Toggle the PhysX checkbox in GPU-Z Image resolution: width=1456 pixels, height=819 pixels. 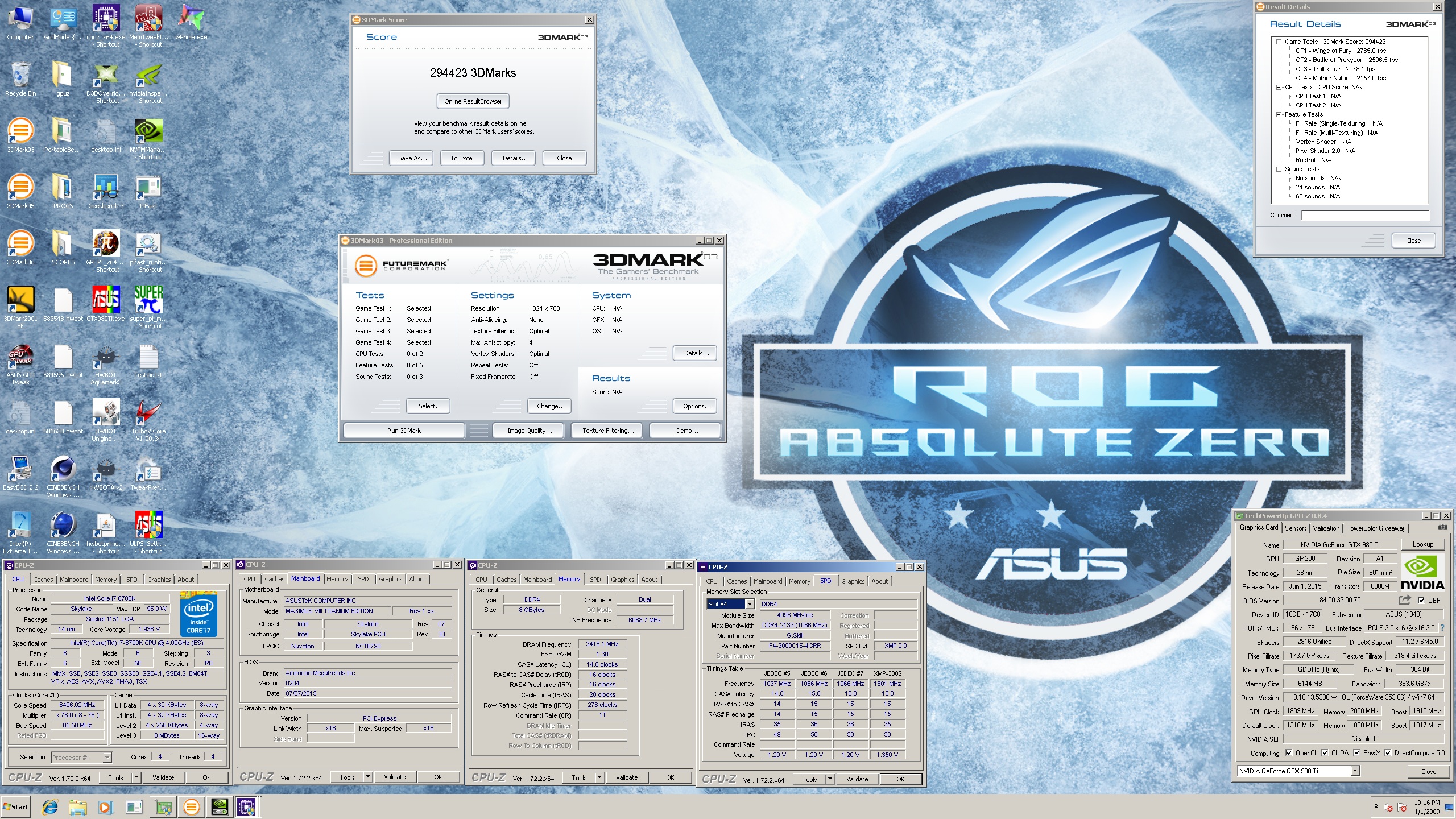1356,753
